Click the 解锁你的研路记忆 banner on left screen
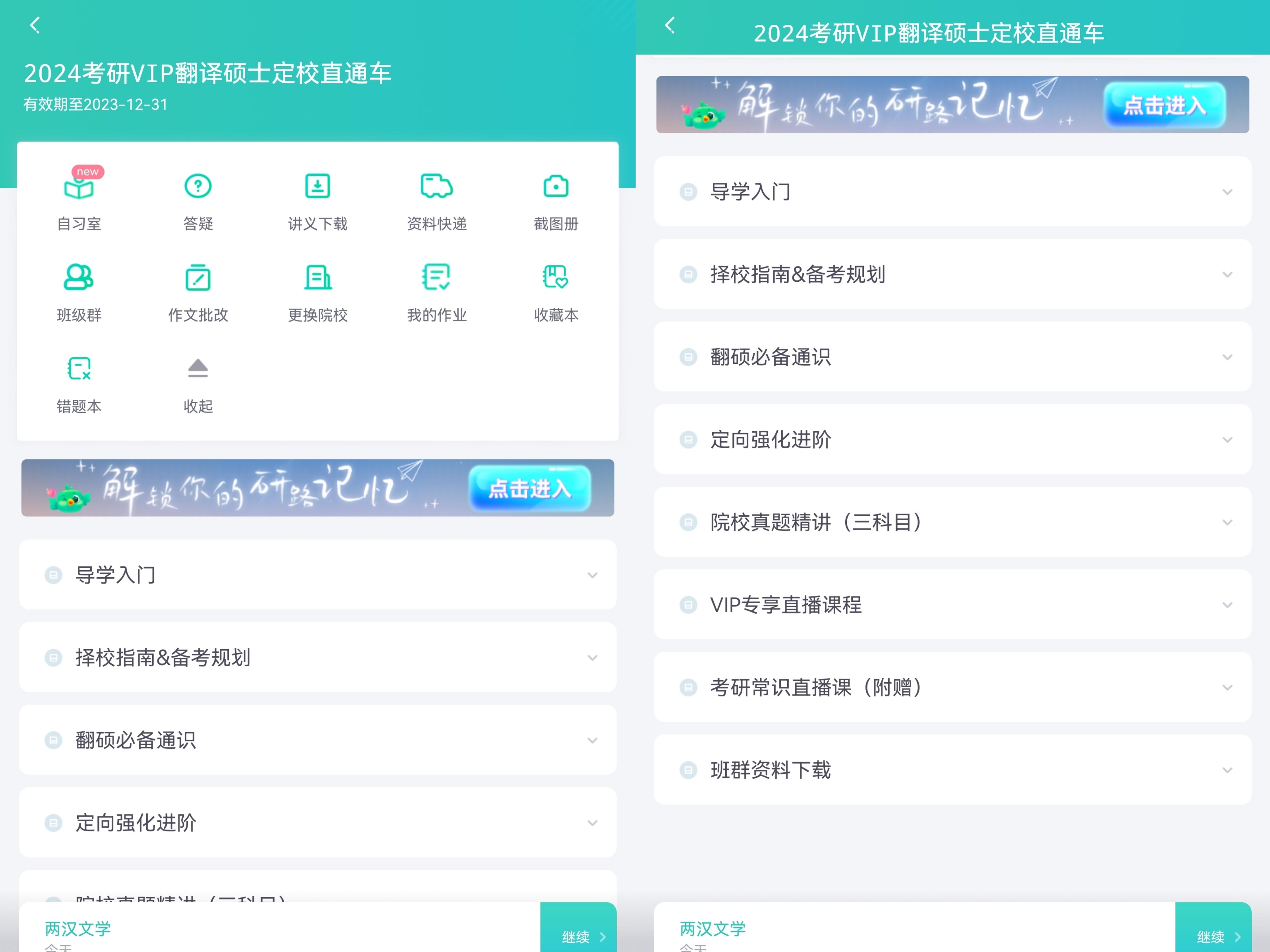 (317, 488)
